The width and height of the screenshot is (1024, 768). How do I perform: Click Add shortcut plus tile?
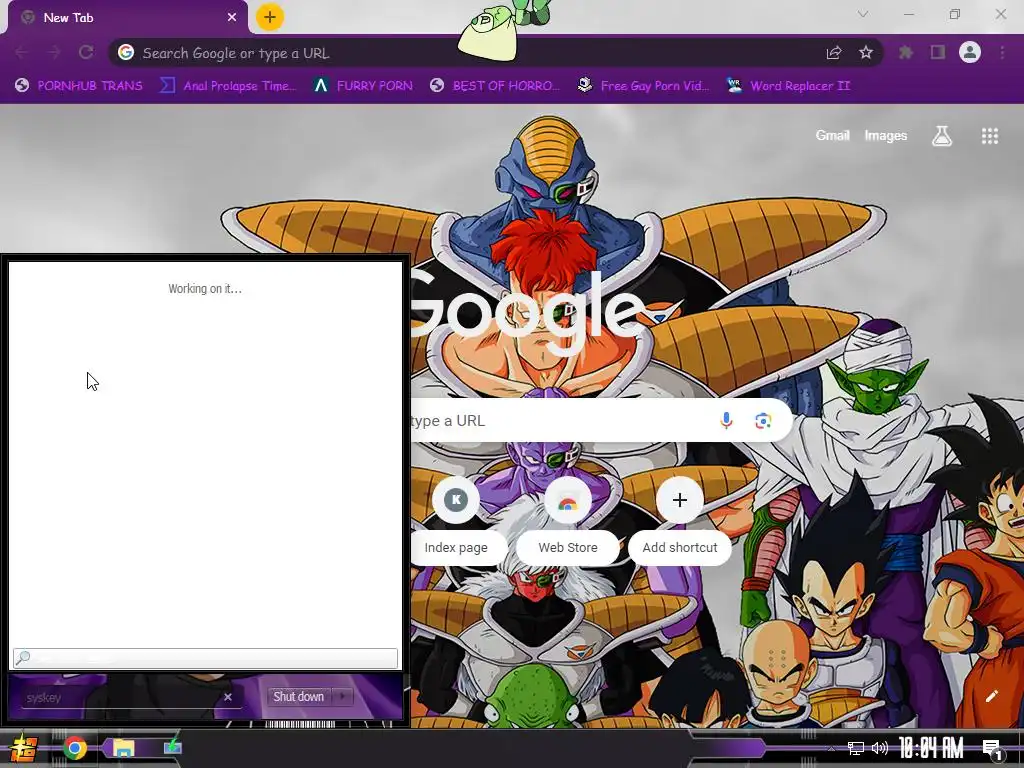680,519
